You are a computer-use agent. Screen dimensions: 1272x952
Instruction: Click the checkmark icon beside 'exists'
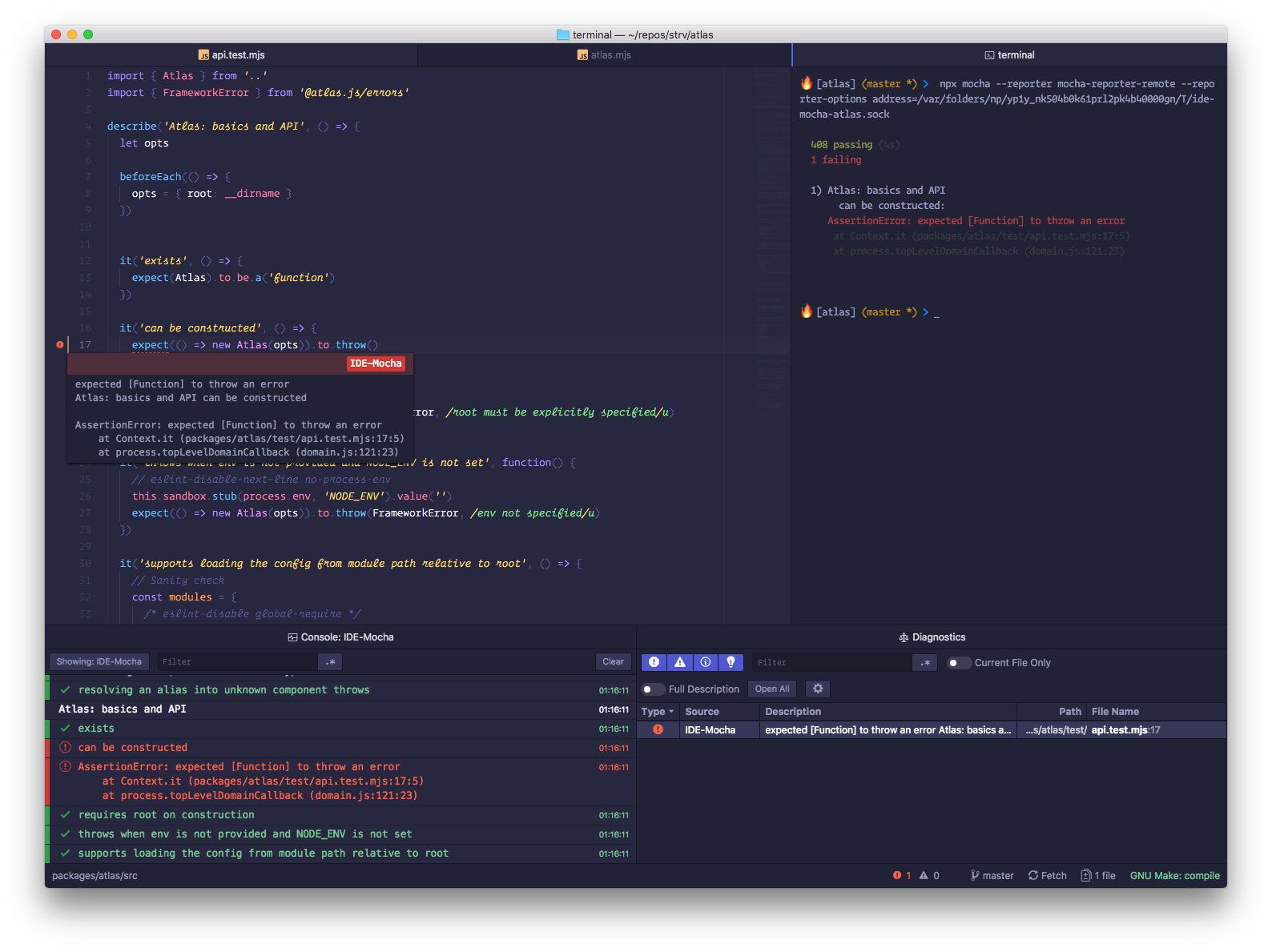(x=65, y=728)
